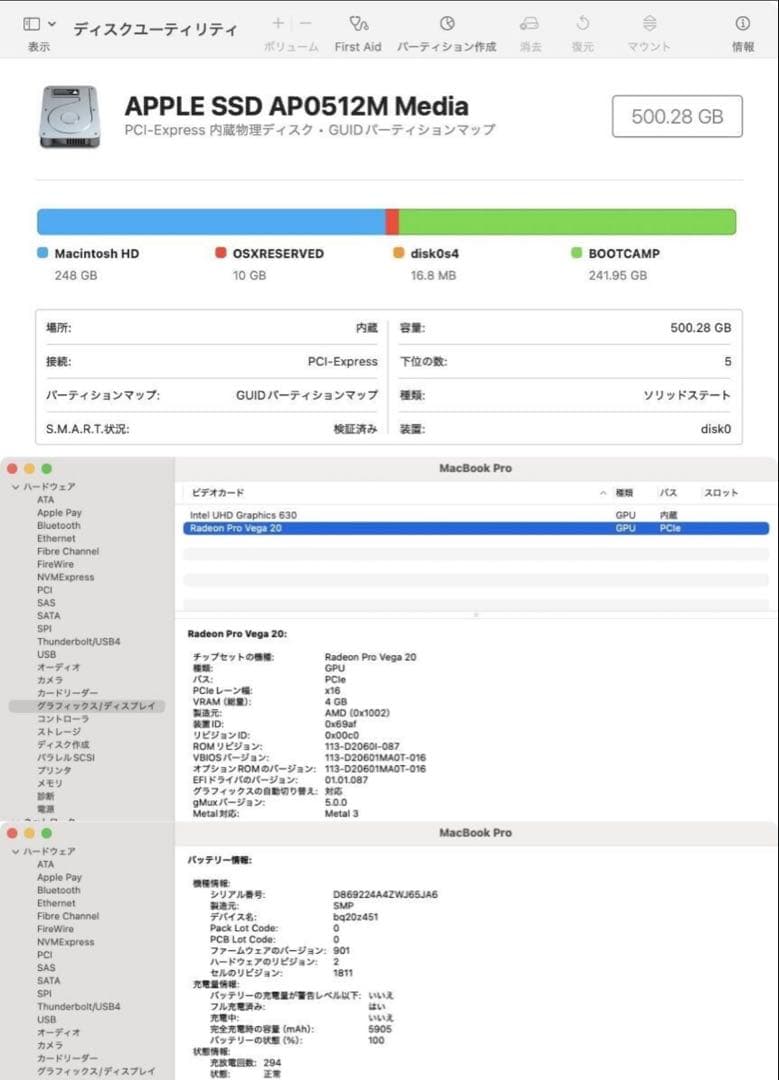Click the add volume plus icon
Screen dimensions: 779x1080
(278, 23)
